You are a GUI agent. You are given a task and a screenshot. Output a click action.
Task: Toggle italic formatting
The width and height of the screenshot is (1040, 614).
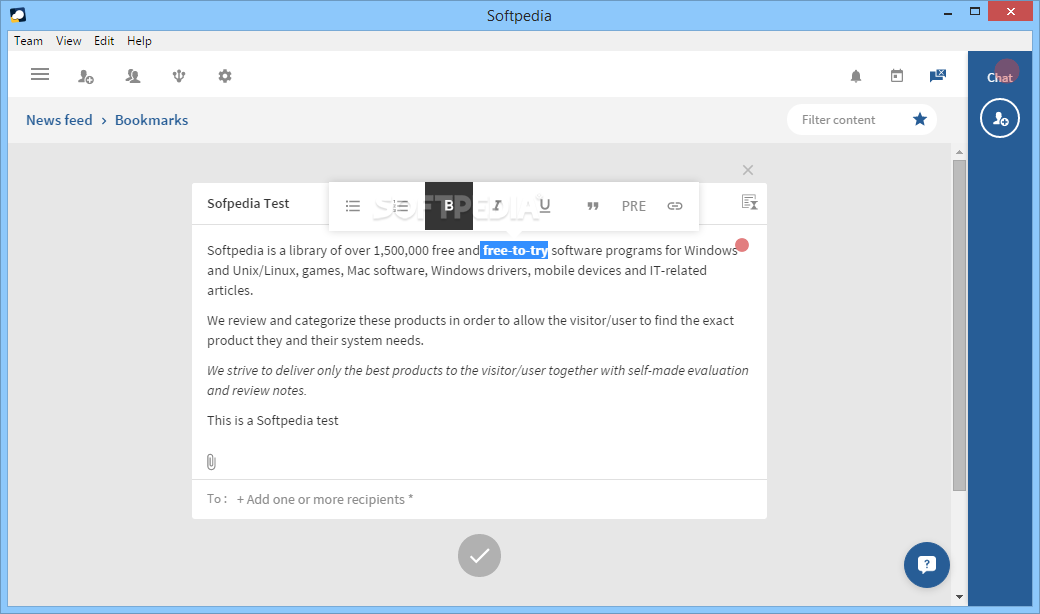pos(497,206)
